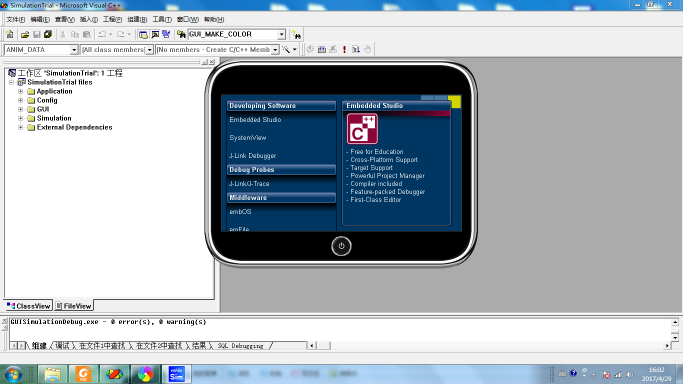Click the simulator power button
The height and width of the screenshot is (384, 683).
click(x=341, y=246)
